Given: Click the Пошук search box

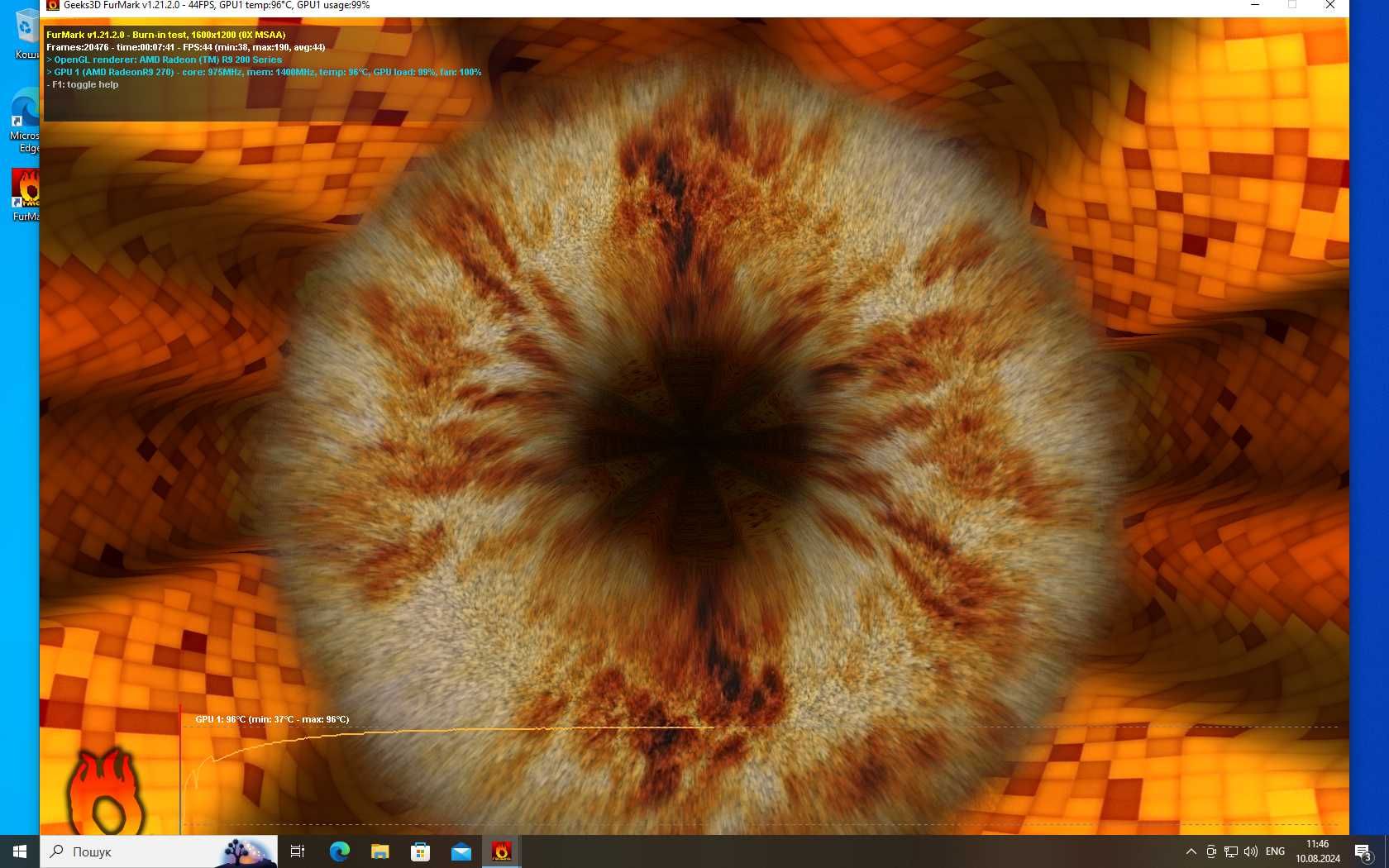Looking at the screenshot, I should point(159,851).
